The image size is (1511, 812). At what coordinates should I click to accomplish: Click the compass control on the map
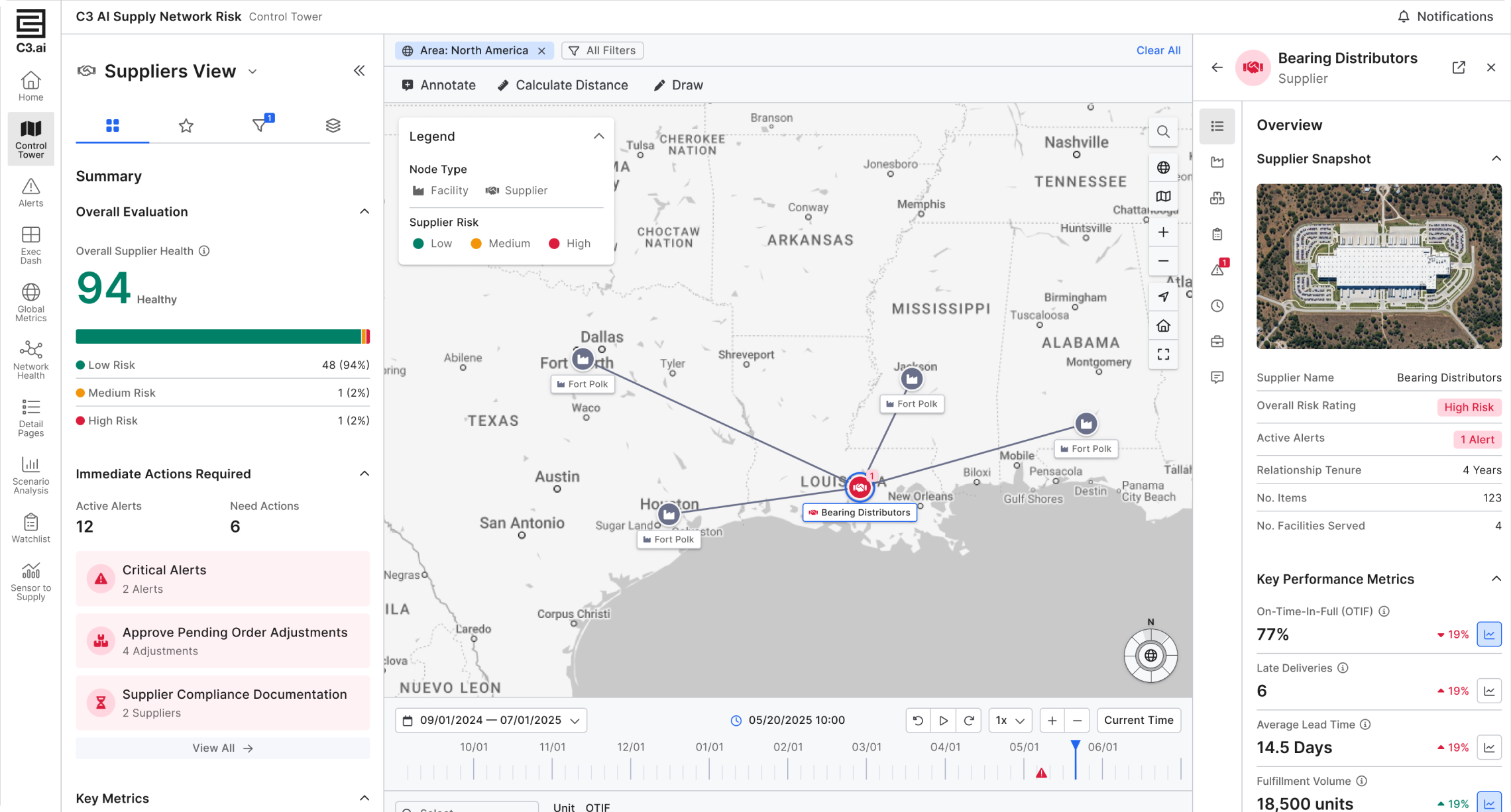tap(1150, 656)
